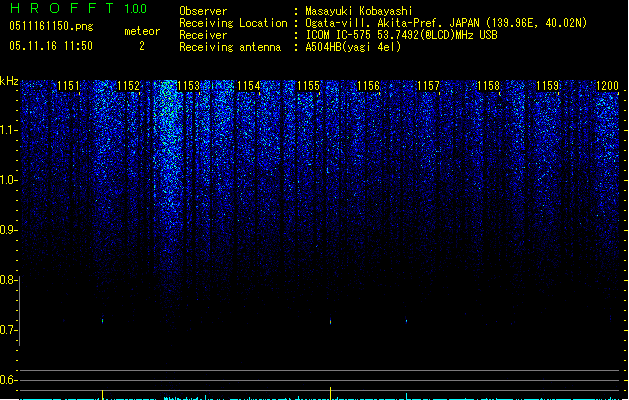Click the meteor count value 2

(x=142, y=46)
